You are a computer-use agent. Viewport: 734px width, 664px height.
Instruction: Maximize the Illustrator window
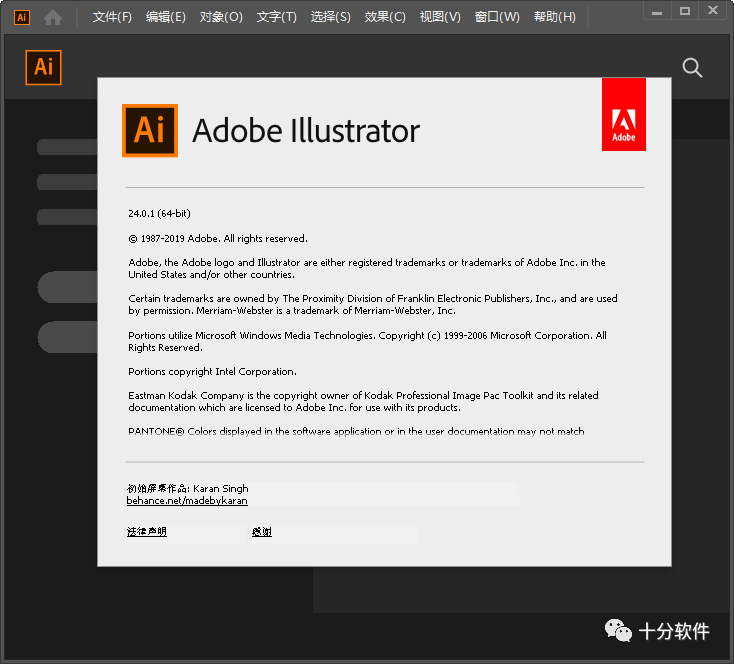[685, 11]
